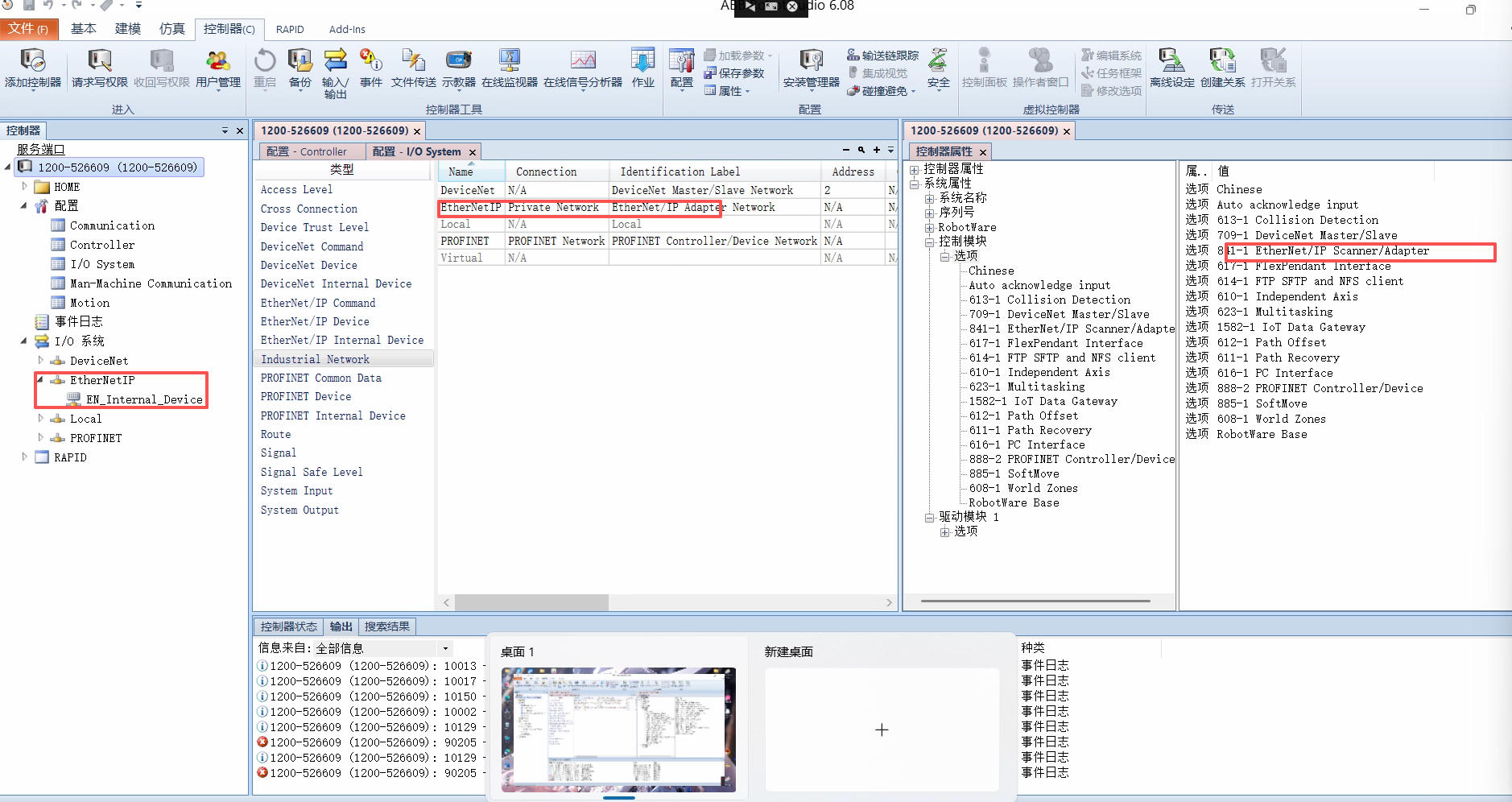Image resolution: width=1512 pixels, height=802 pixels.
Task: Open 在线信号分析器 signal analyzer
Action: pos(582,62)
